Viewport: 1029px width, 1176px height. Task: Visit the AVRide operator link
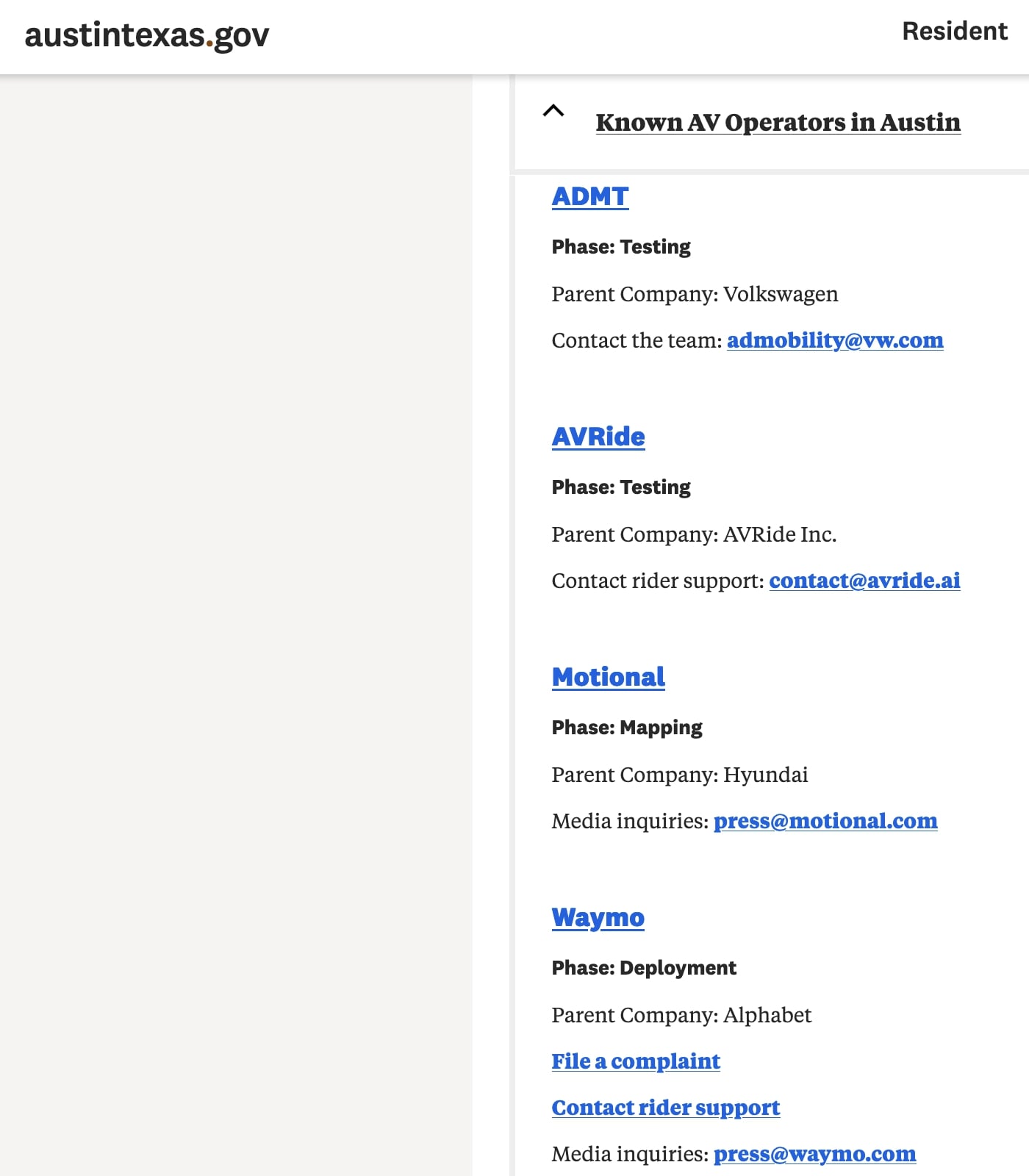pyautogui.click(x=598, y=437)
